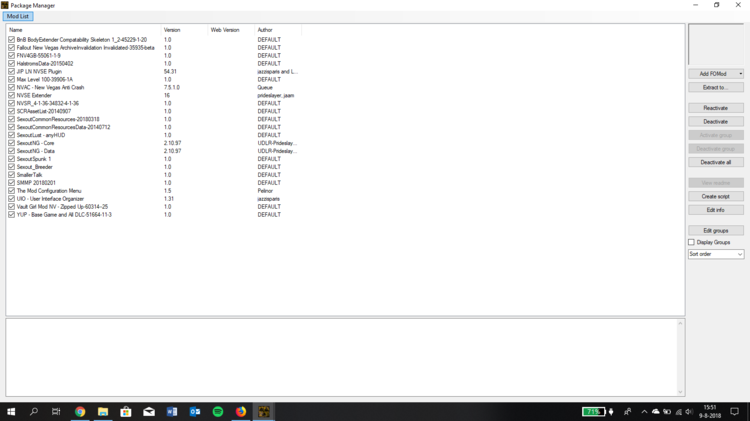Click the volume tray icon
This screenshot has width=750, height=421.
689,411
